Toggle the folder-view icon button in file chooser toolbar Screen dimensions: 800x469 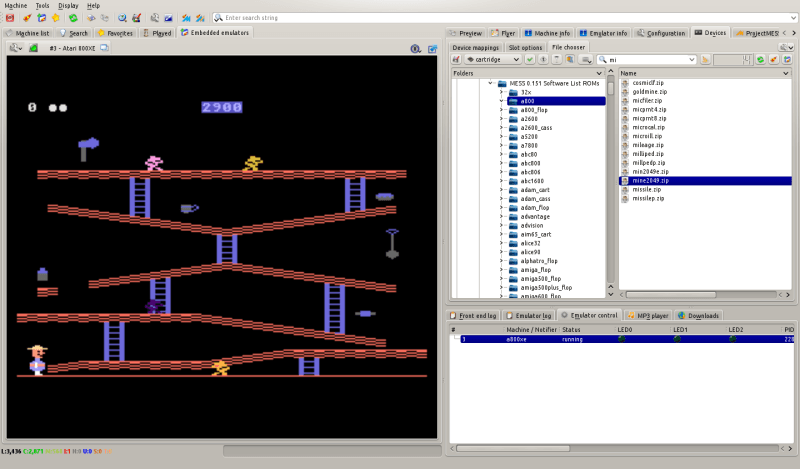(x=570, y=60)
